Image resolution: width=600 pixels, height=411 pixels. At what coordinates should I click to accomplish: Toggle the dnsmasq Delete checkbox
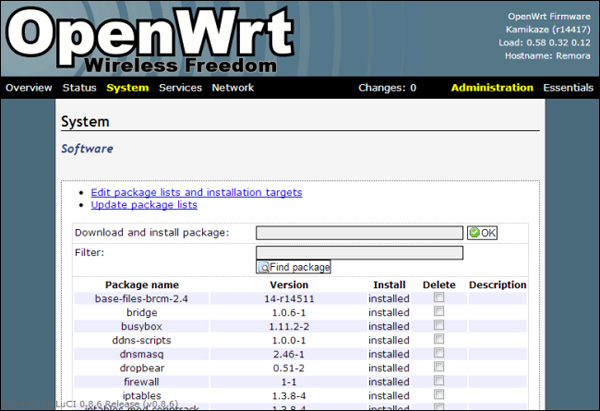click(439, 354)
